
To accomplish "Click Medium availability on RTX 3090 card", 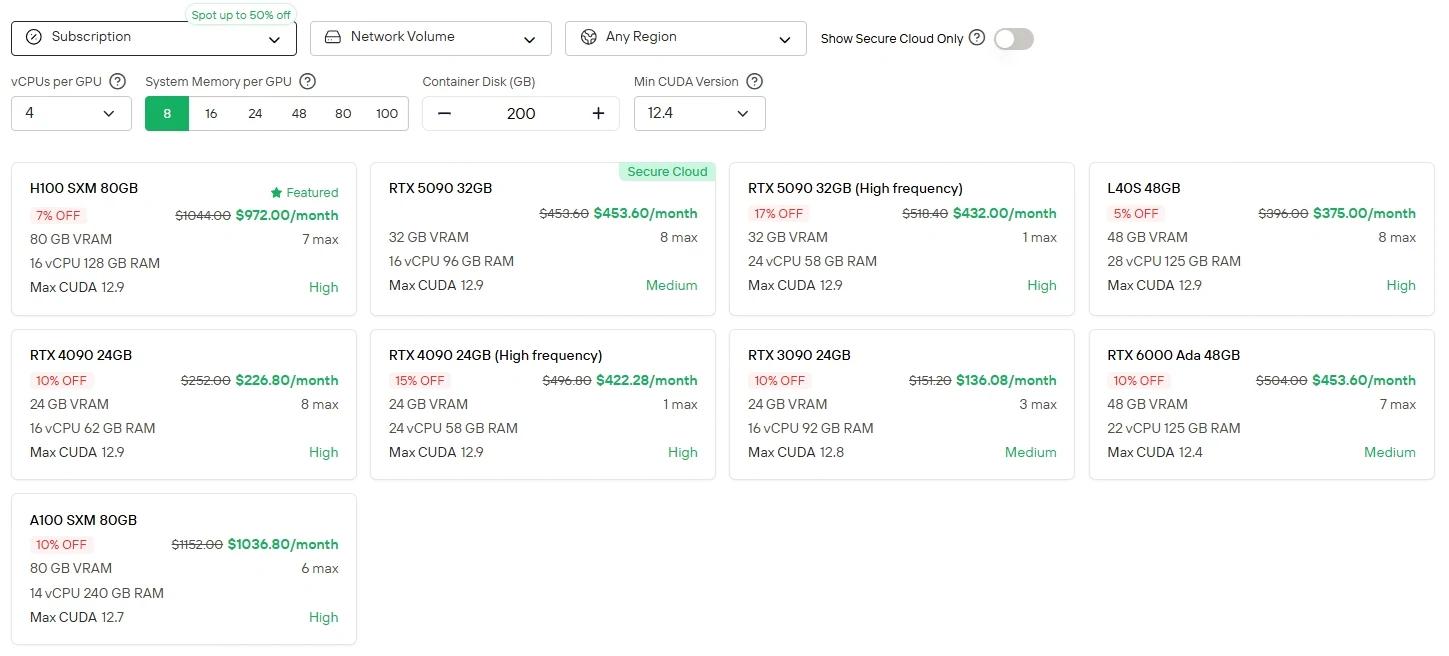I will pyautogui.click(x=1031, y=452).
